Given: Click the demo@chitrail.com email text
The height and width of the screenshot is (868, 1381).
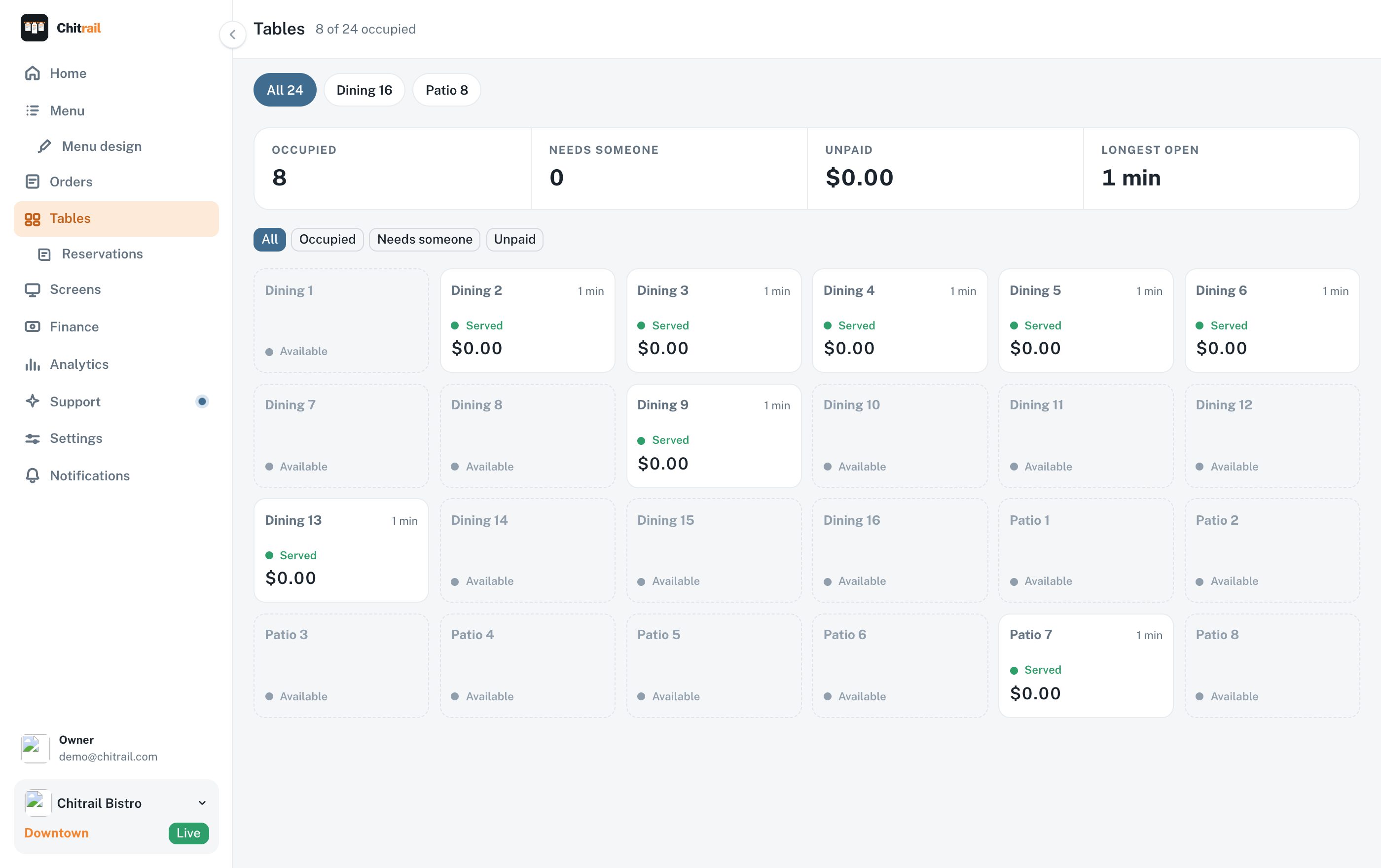Looking at the screenshot, I should click(108, 756).
